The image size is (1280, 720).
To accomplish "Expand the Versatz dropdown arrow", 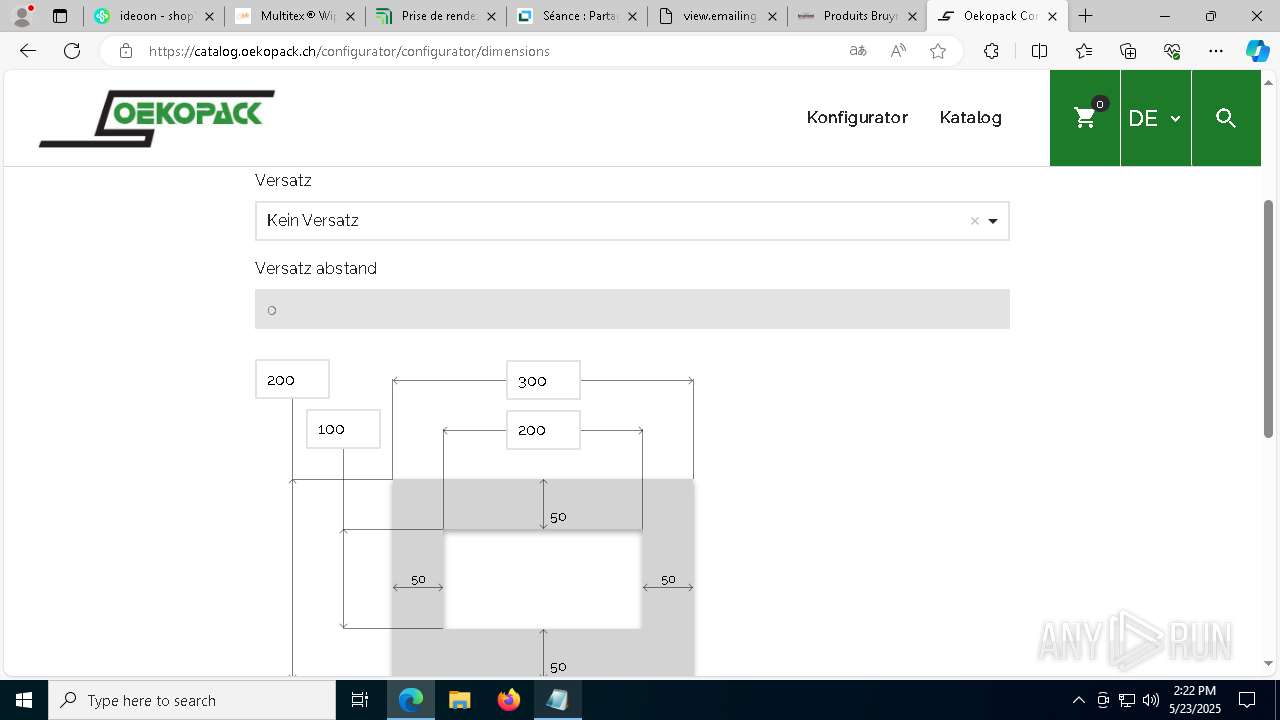I will coord(993,221).
